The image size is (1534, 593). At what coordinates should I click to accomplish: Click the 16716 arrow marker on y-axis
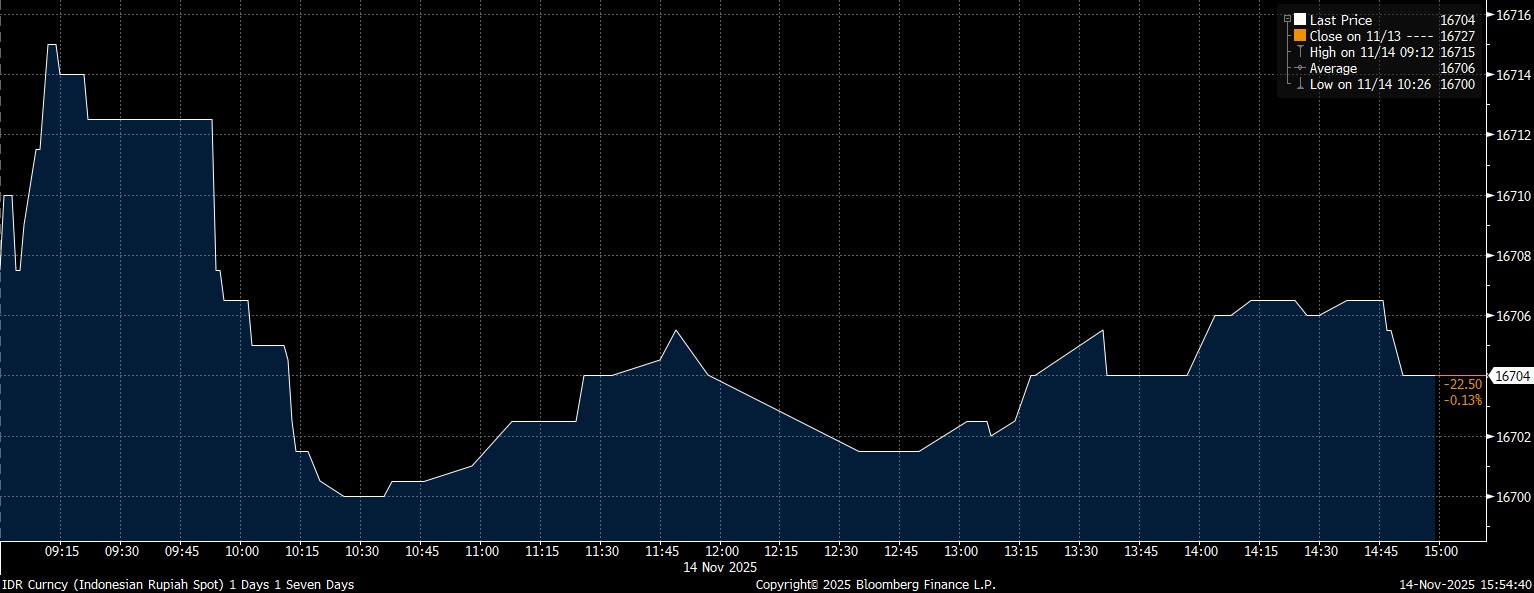click(1489, 14)
